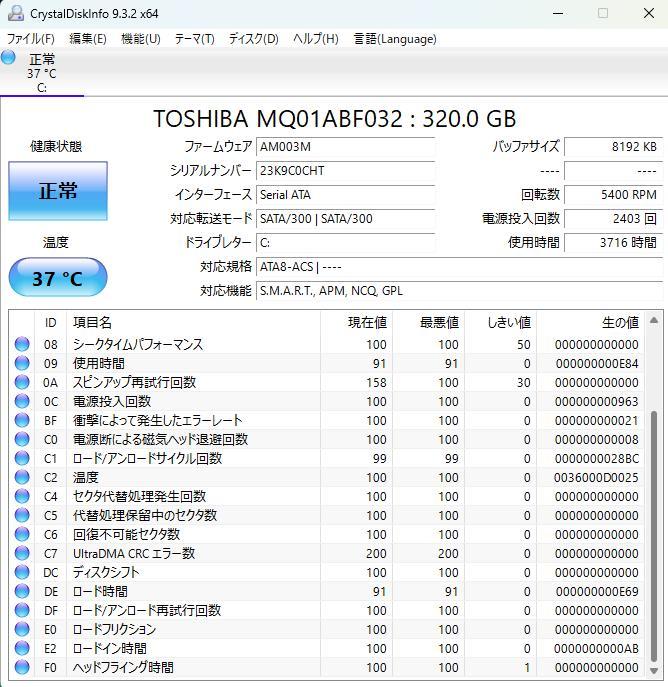This screenshot has height=687, width=668.
Task: Open the ヘルプ(H) menu
Action: [x=315, y=39]
